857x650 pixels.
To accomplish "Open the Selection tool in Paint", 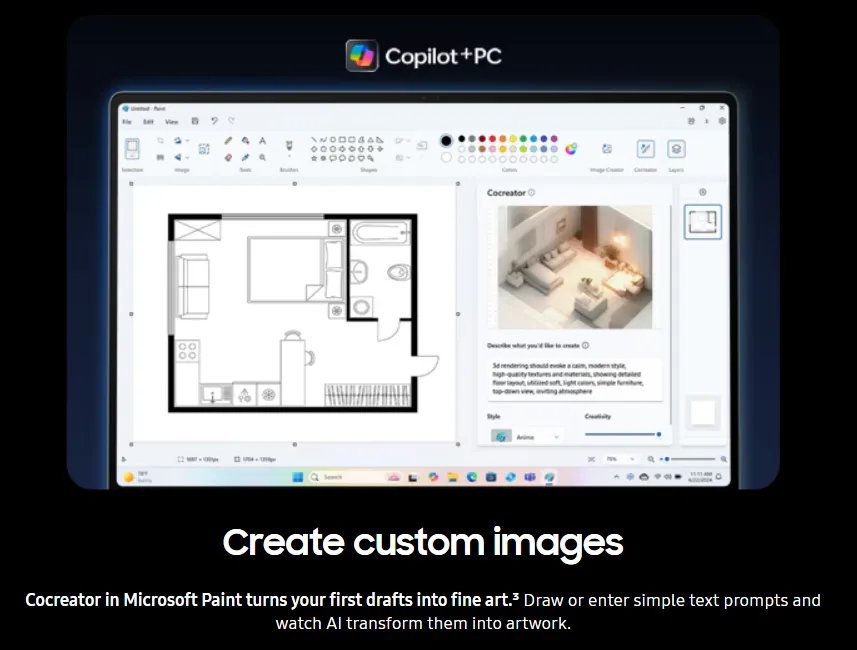I will click(x=132, y=149).
